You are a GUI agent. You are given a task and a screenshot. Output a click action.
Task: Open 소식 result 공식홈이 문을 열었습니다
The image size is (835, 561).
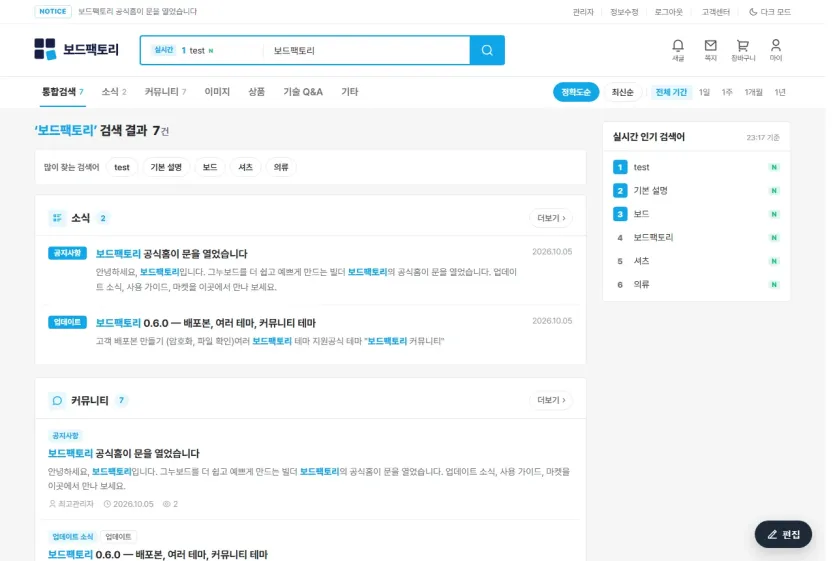[171, 254]
